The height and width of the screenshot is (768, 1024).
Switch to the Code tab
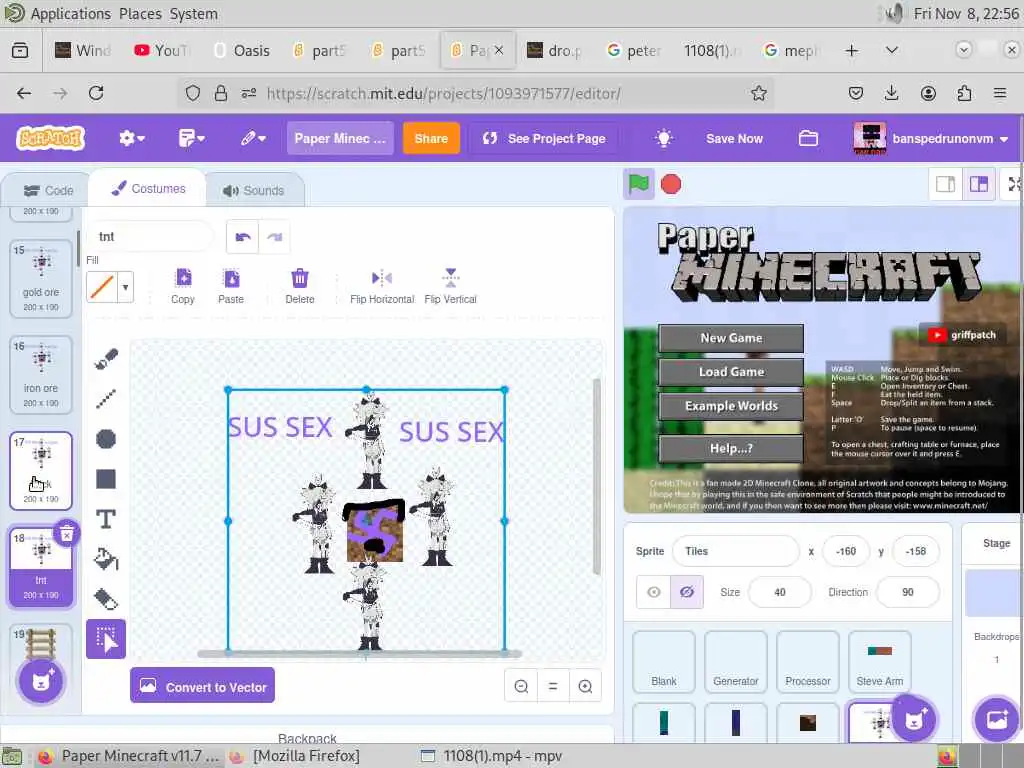(48, 191)
